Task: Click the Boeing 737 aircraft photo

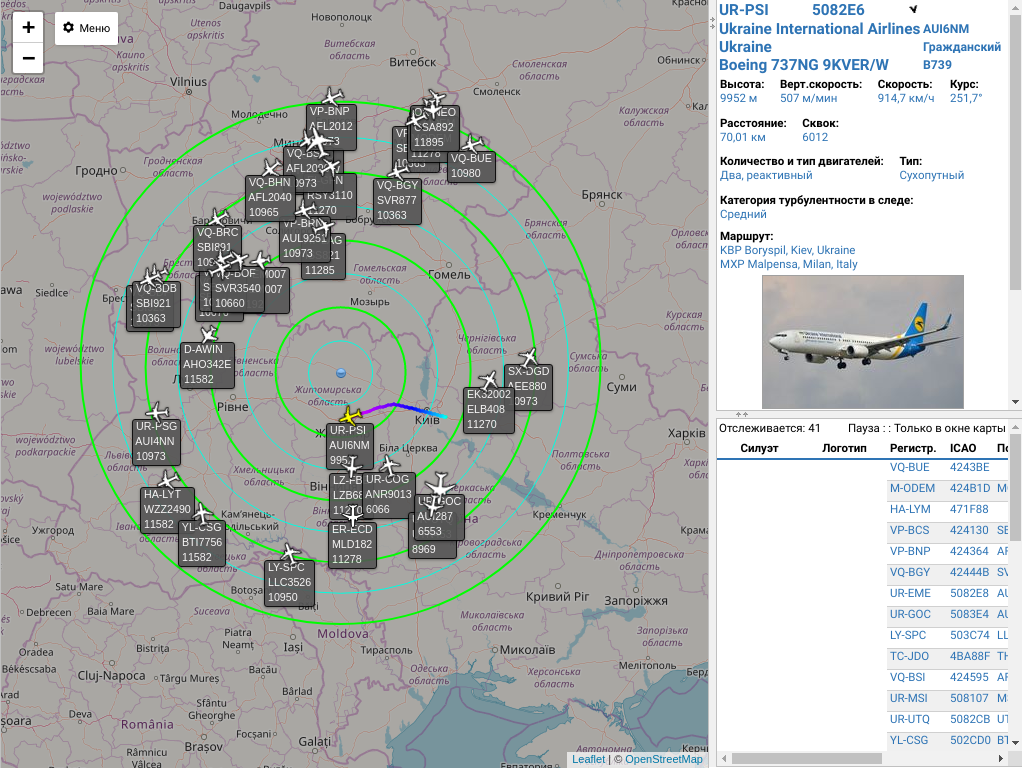Action: (862, 340)
